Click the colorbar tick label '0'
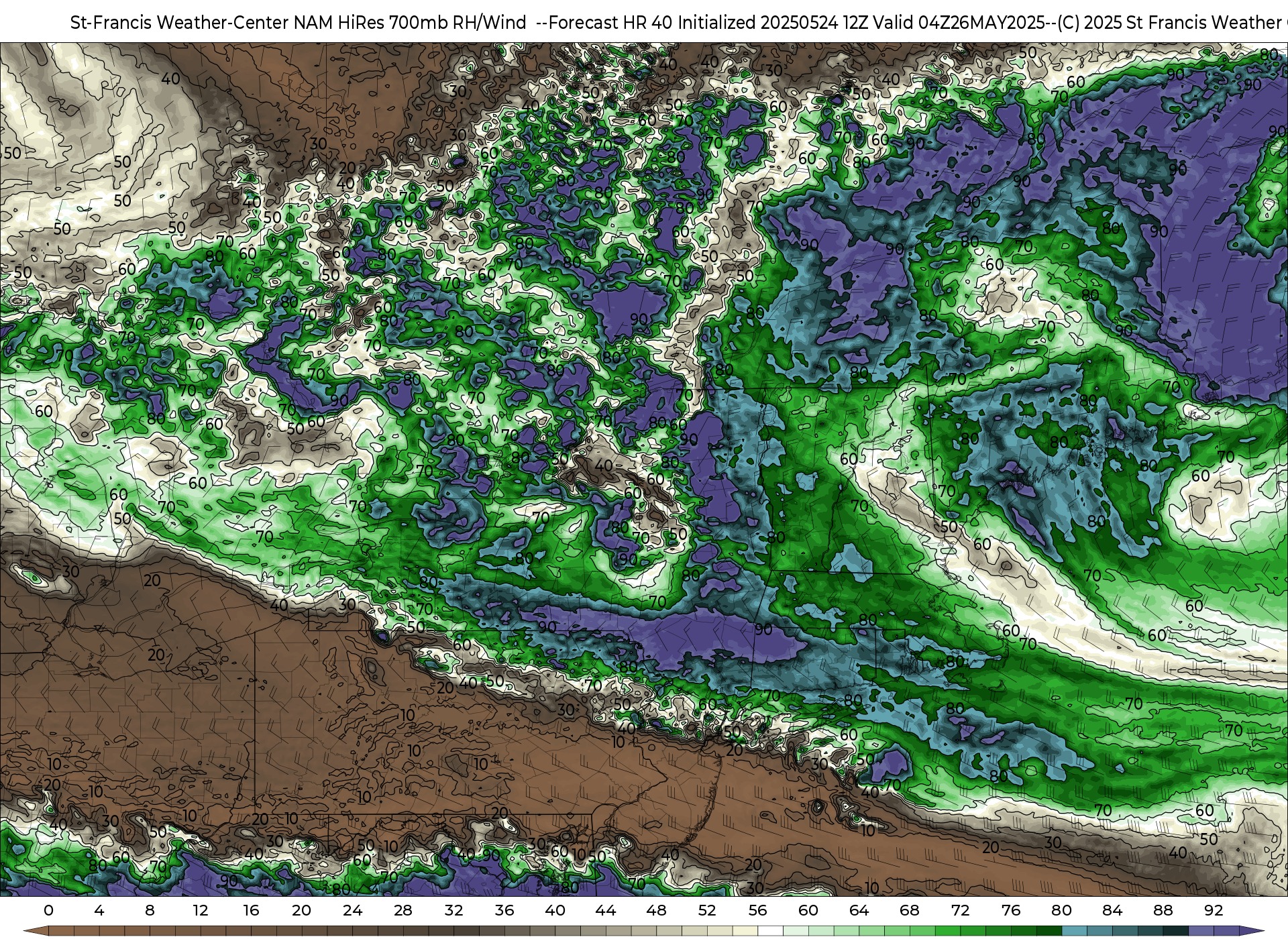The height and width of the screenshot is (939, 1288). tap(48, 910)
